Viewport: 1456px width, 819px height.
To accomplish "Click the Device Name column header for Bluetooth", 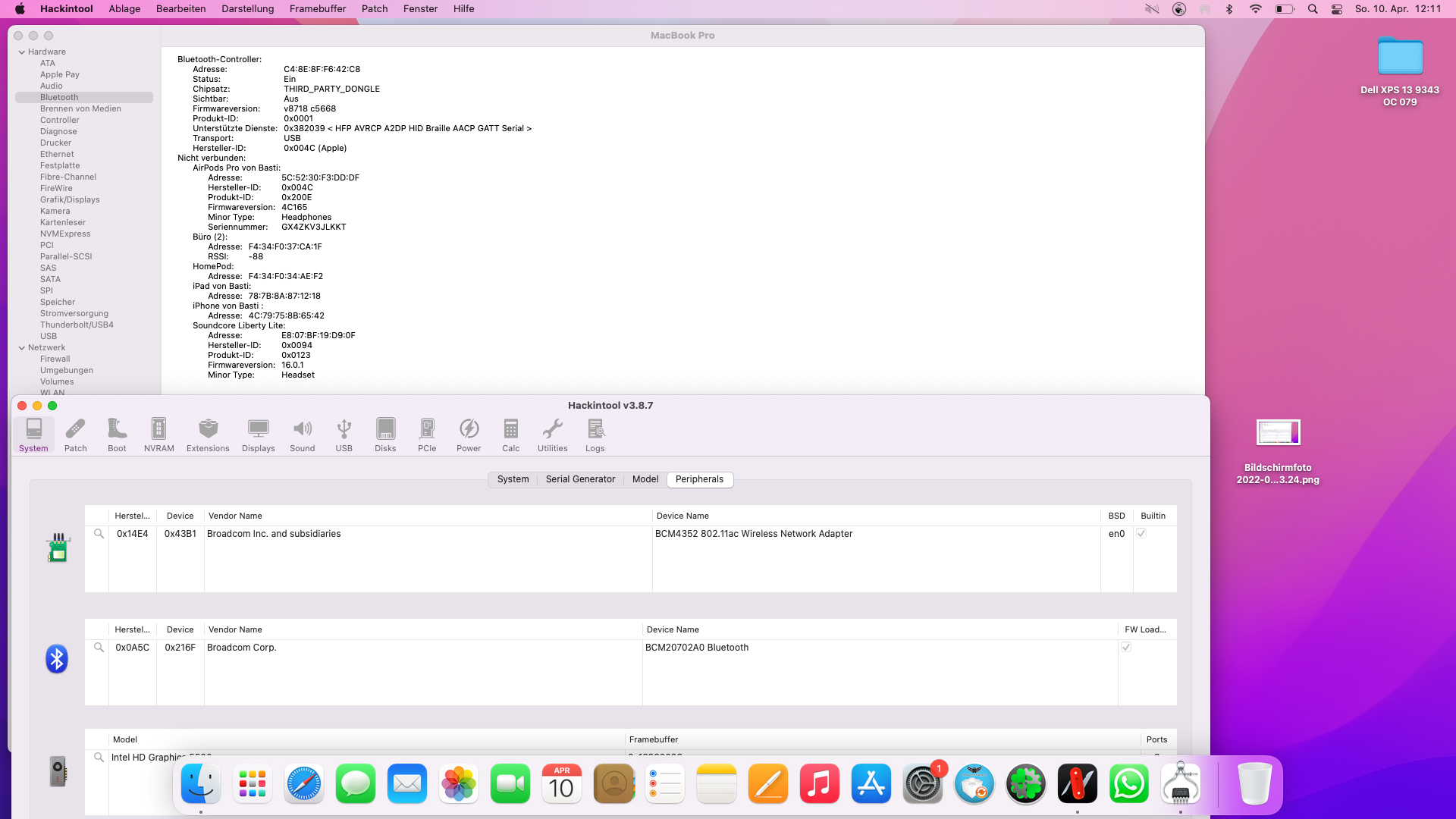I will click(x=673, y=629).
